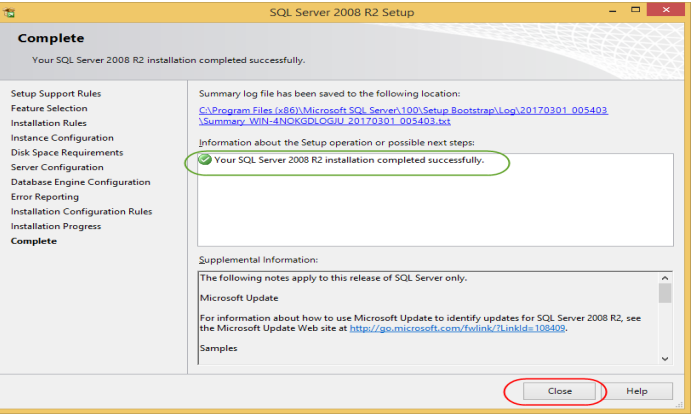This screenshot has height=414, width=694.
Task: Click the Close button
Action: (559, 391)
